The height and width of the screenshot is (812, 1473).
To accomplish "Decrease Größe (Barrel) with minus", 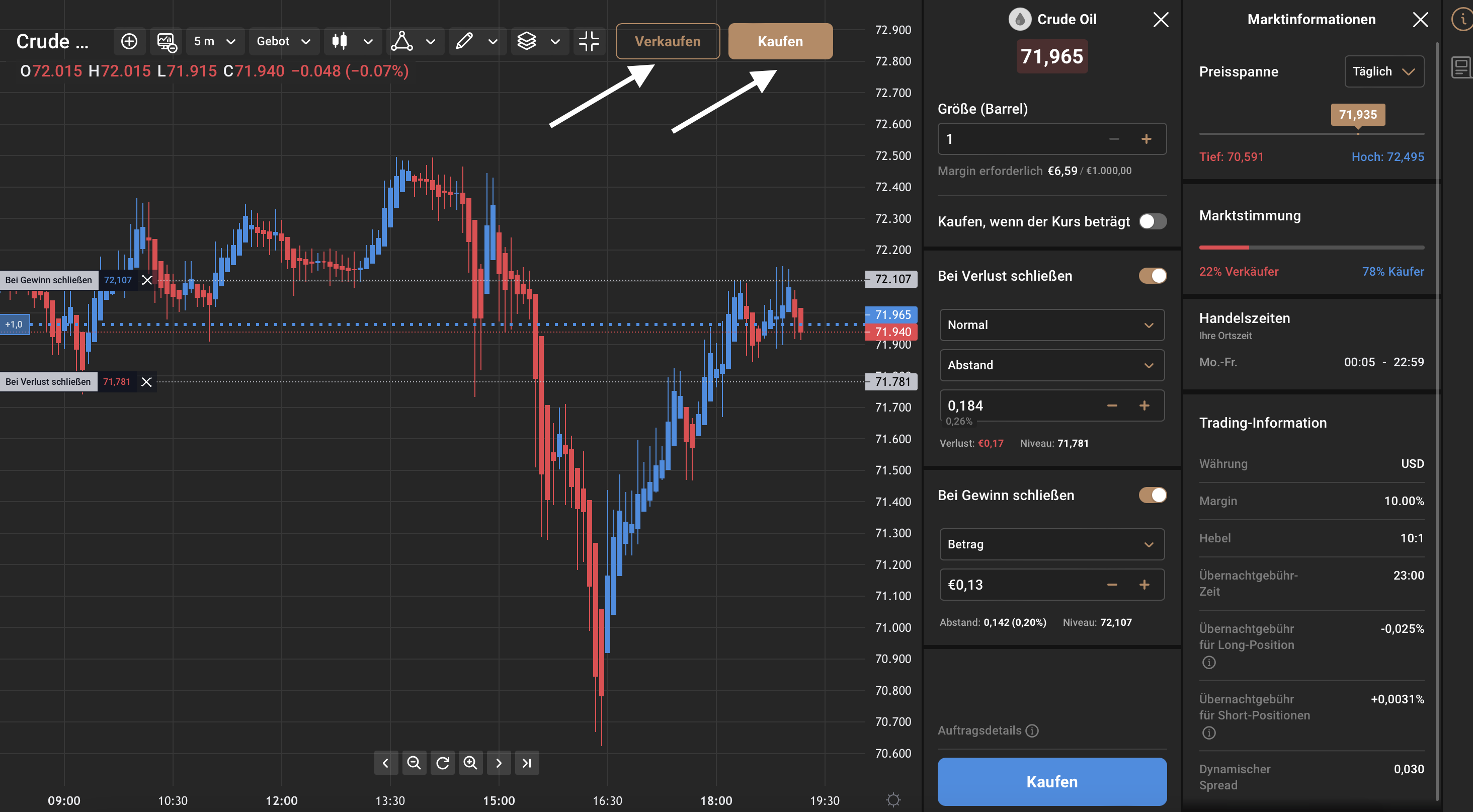I will pyautogui.click(x=1114, y=139).
